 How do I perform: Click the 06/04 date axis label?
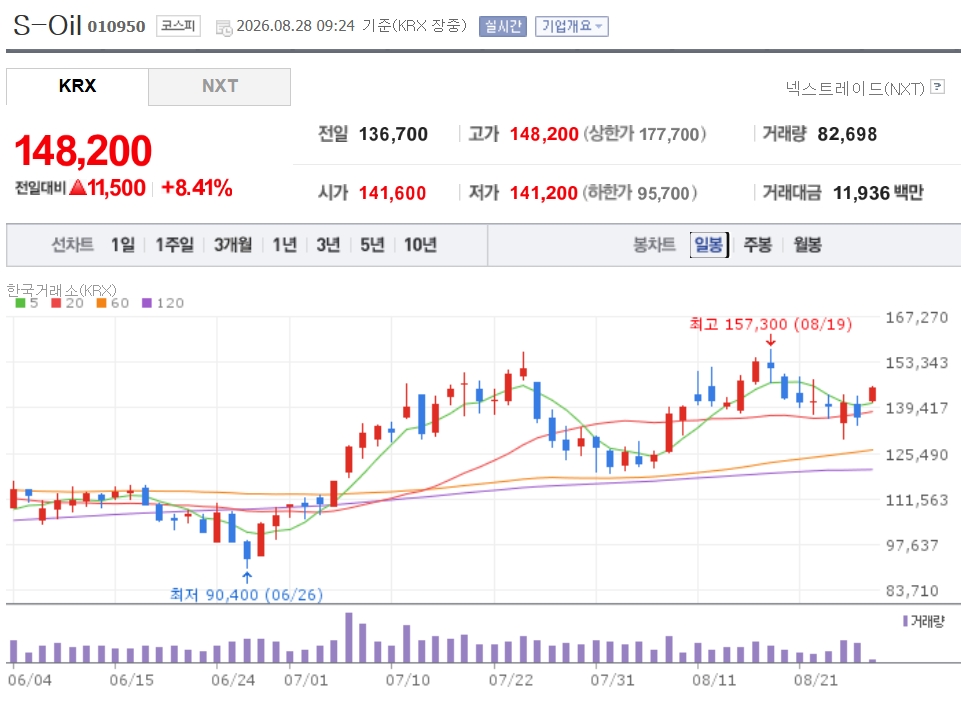(x=29, y=680)
